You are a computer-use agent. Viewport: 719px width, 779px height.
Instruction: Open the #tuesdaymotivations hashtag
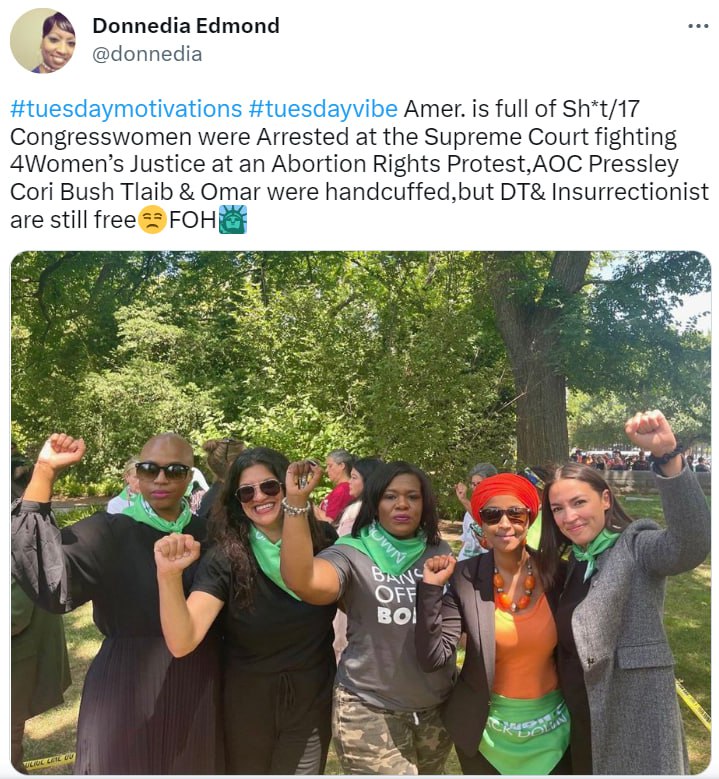pyautogui.click(x=126, y=109)
